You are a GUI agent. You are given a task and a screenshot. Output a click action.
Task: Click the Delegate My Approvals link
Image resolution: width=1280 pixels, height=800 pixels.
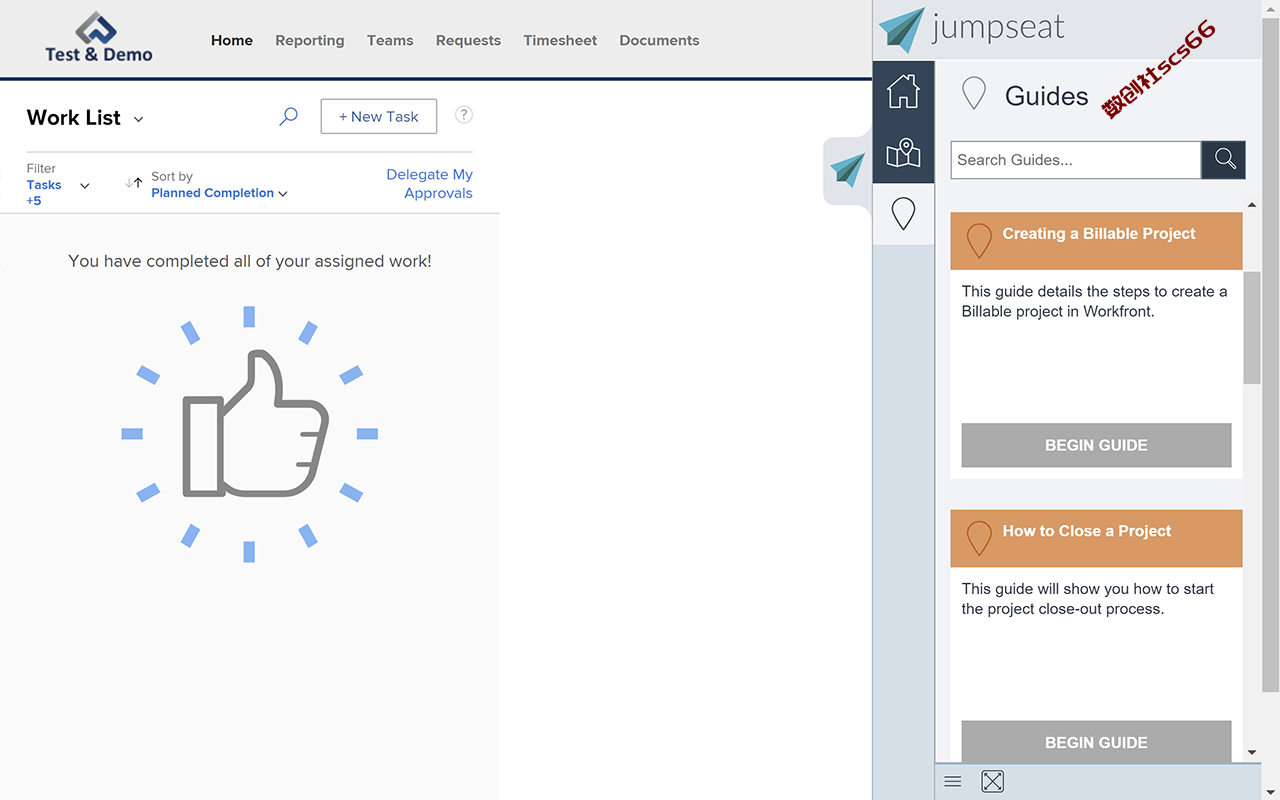(x=429, y=184)
